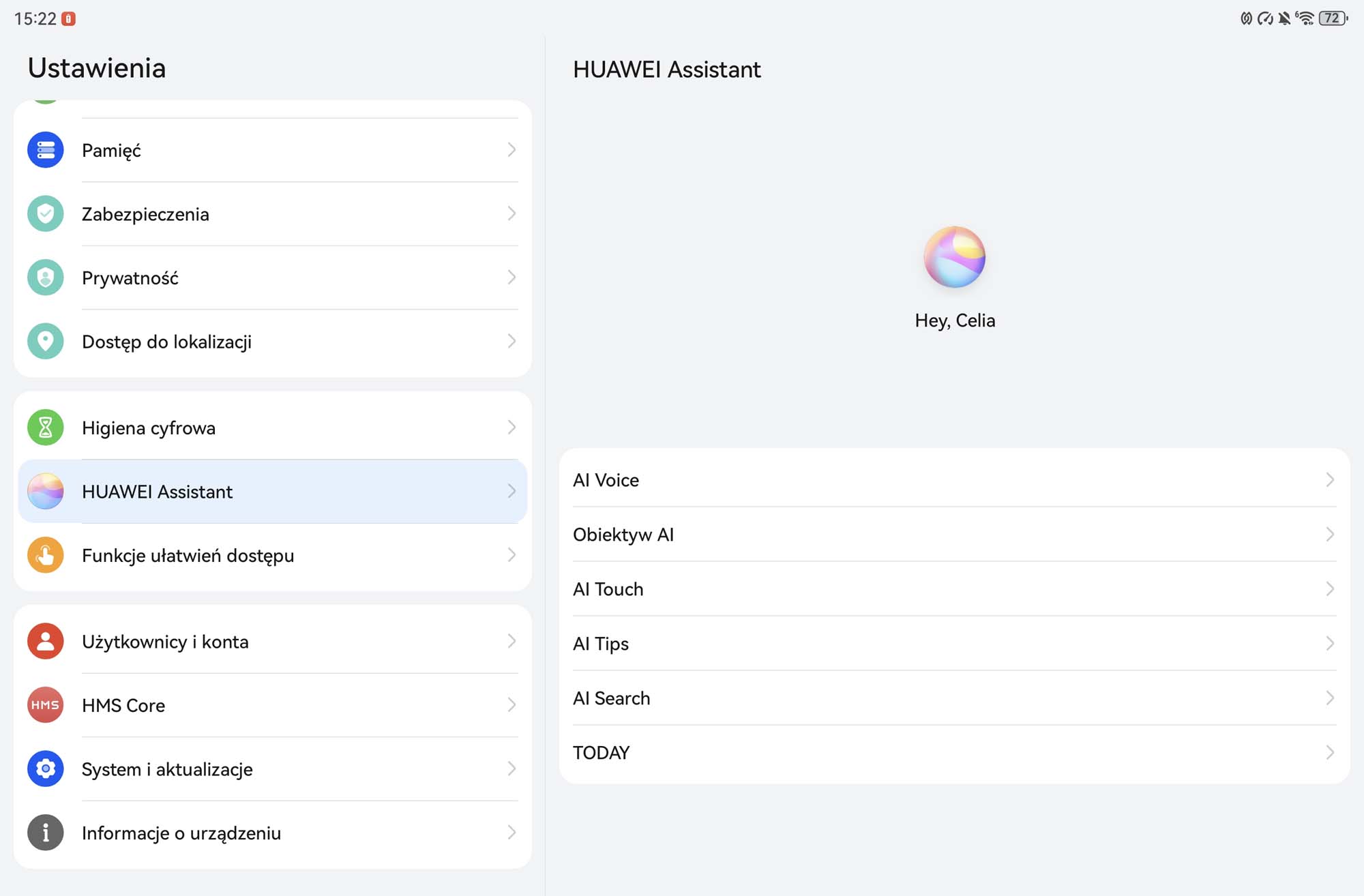Expand Prywatność using its chevron
The image size is (1364, 896).
click(x=512, y=278)
